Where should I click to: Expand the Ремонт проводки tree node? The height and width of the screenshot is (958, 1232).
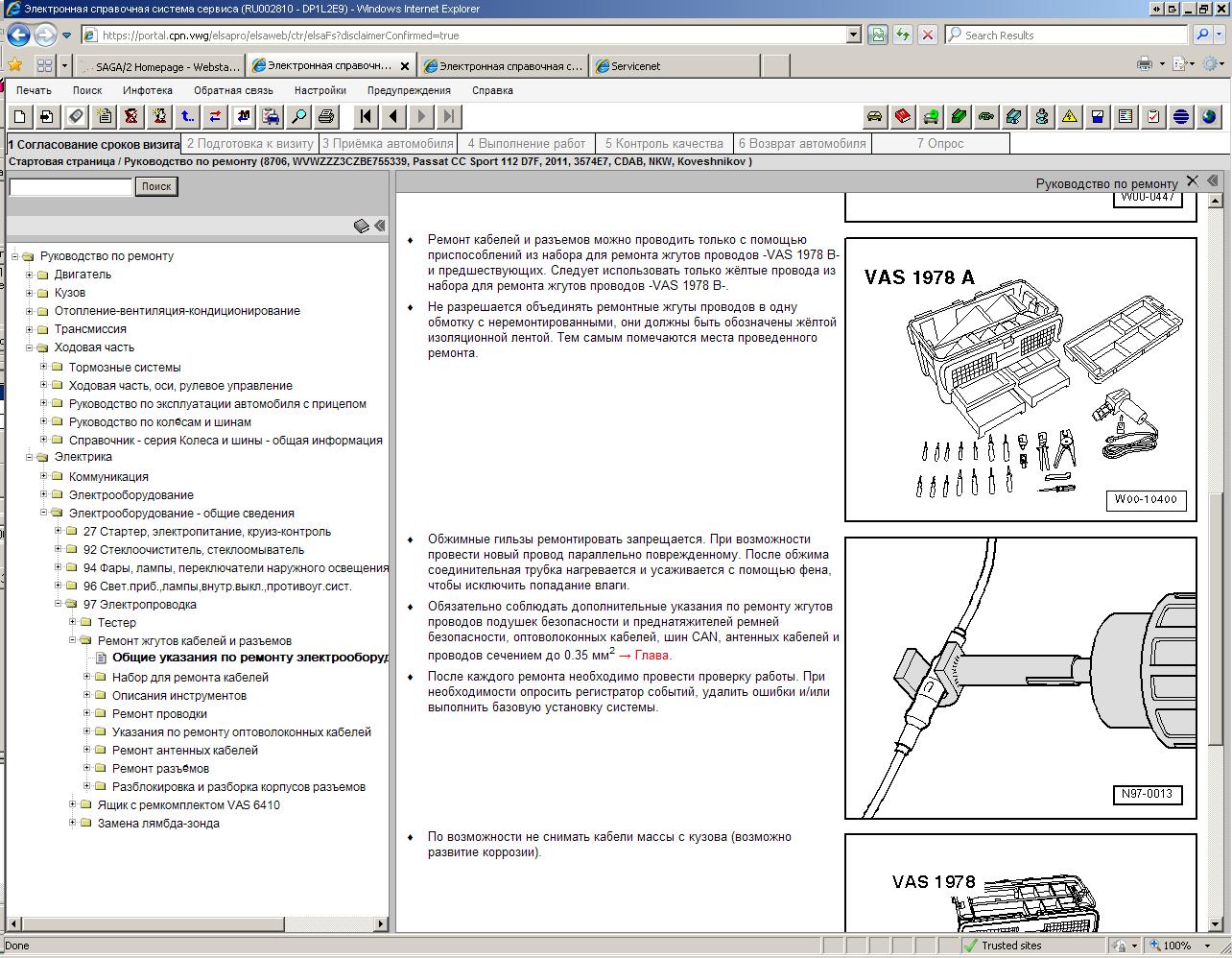click(87, 713)
